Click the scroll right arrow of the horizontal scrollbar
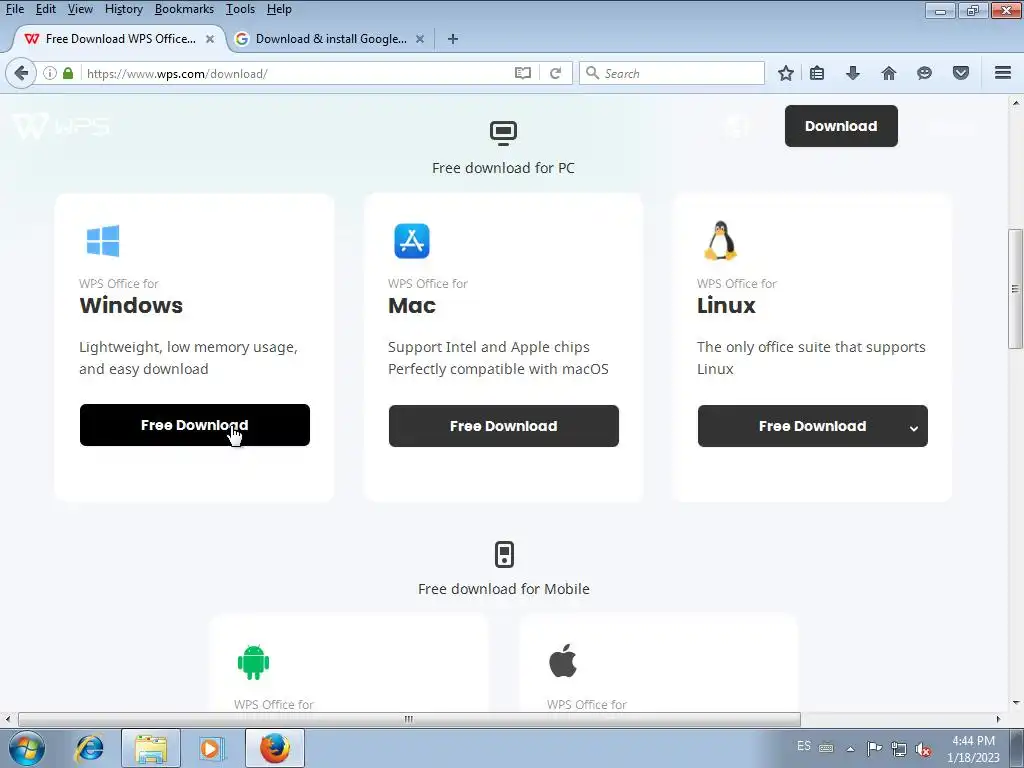This screenshot has height=768, width=1024. 998,719
